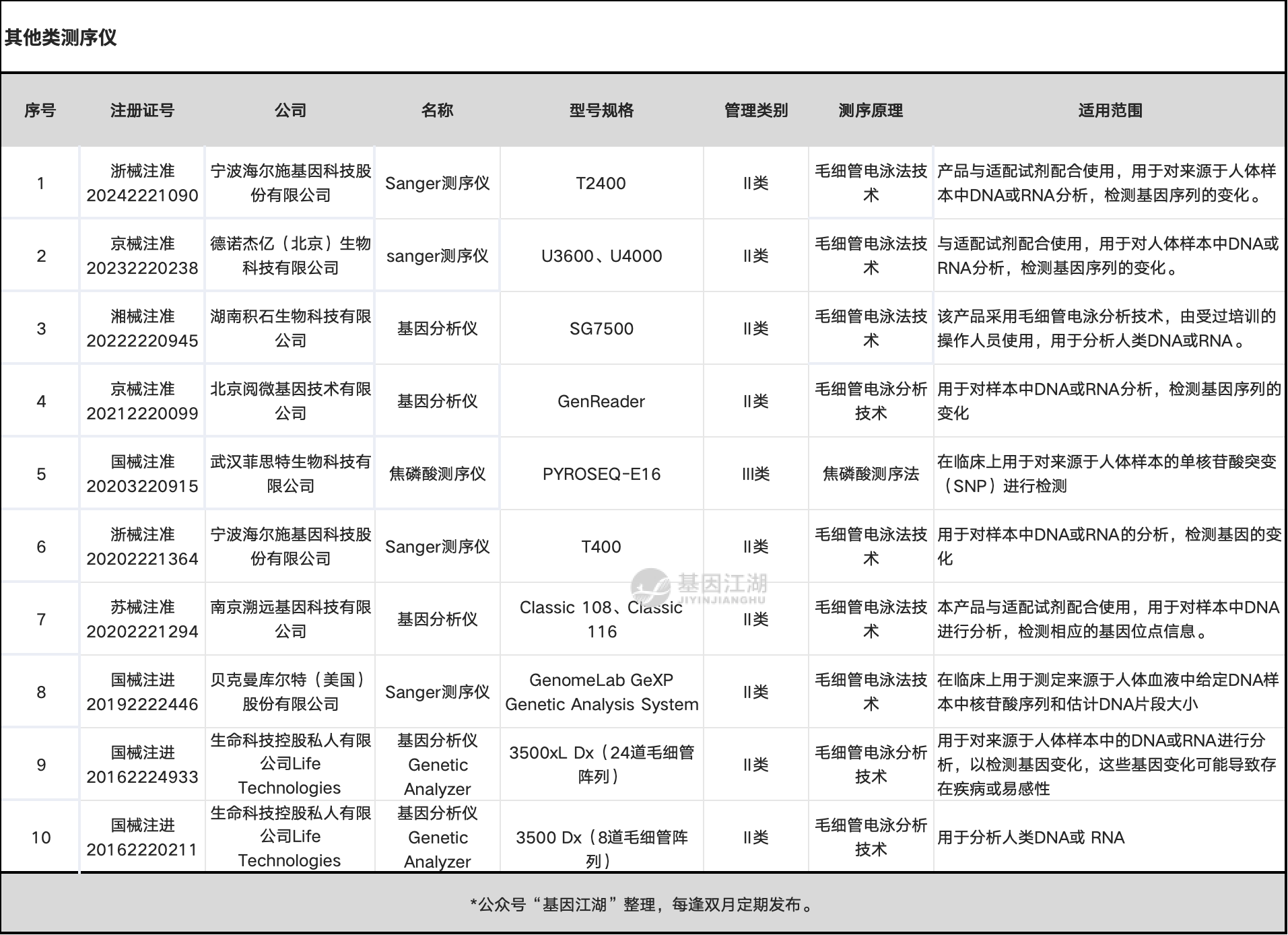Viewport: 1288px width, 935px height.
Task: Click the T2400 model cell
Action: 601,183
